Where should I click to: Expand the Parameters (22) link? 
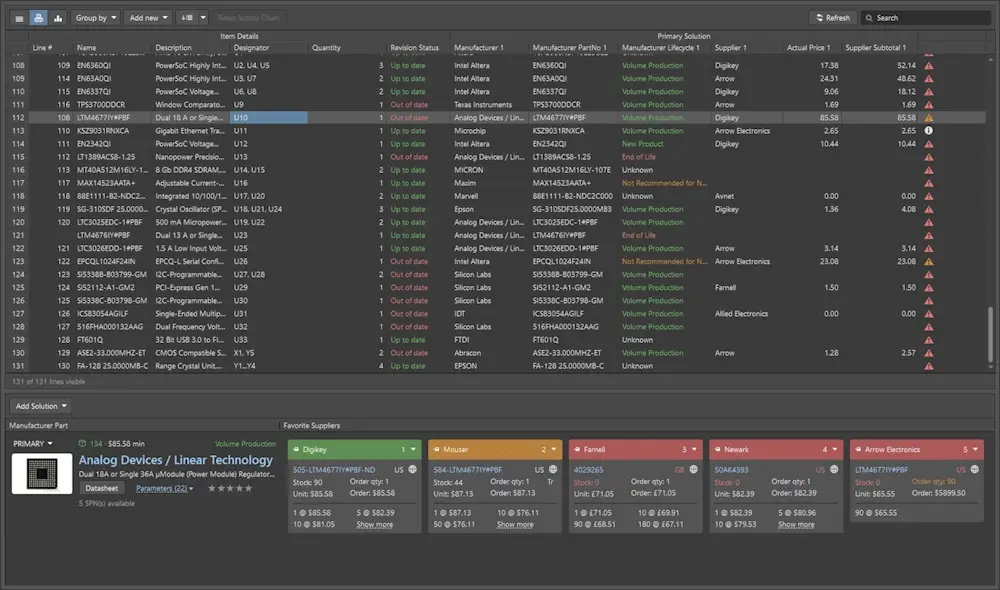pyautogui.click(x=163, y=489)
